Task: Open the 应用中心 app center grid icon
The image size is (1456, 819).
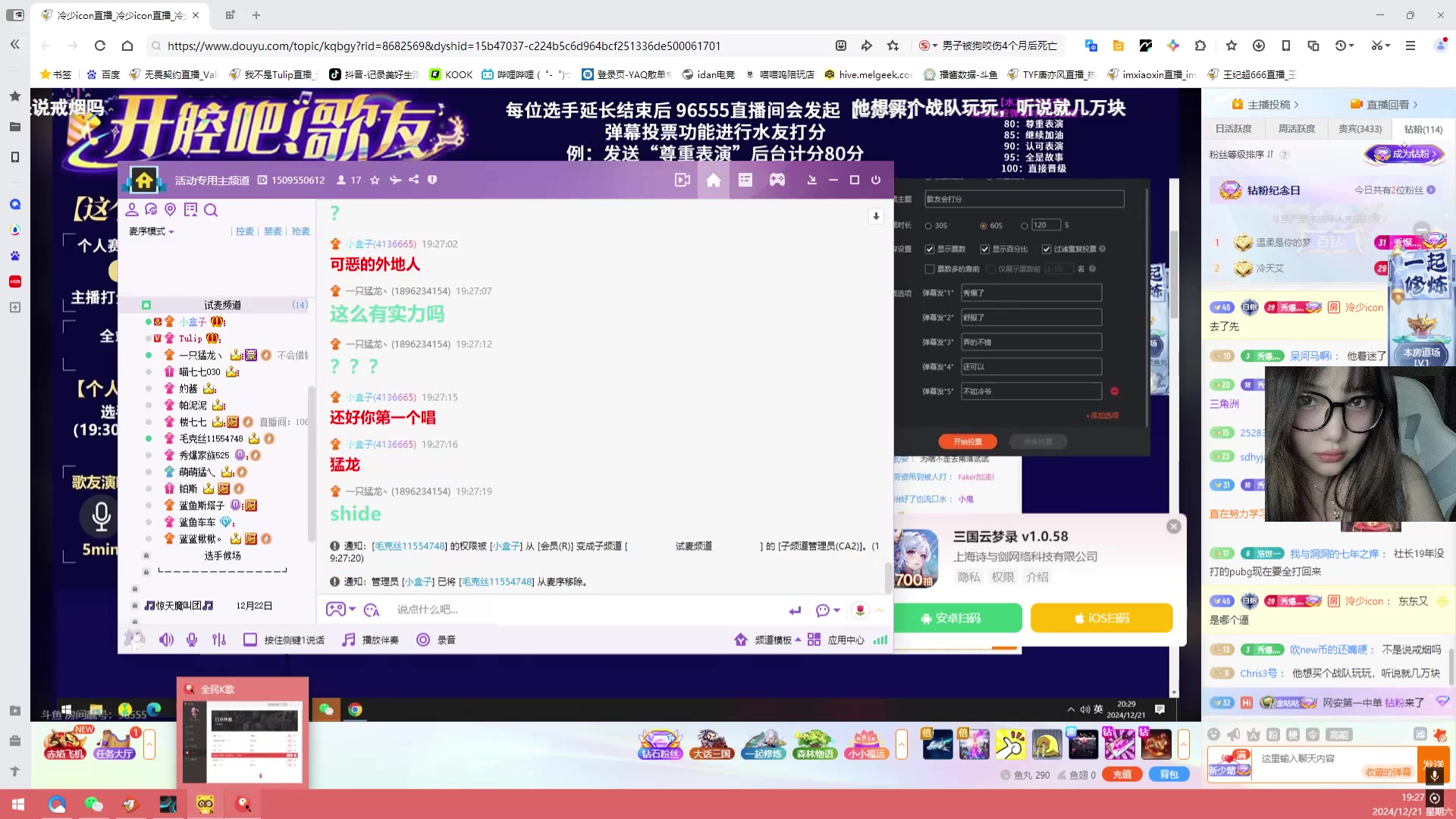Action: 814,640
